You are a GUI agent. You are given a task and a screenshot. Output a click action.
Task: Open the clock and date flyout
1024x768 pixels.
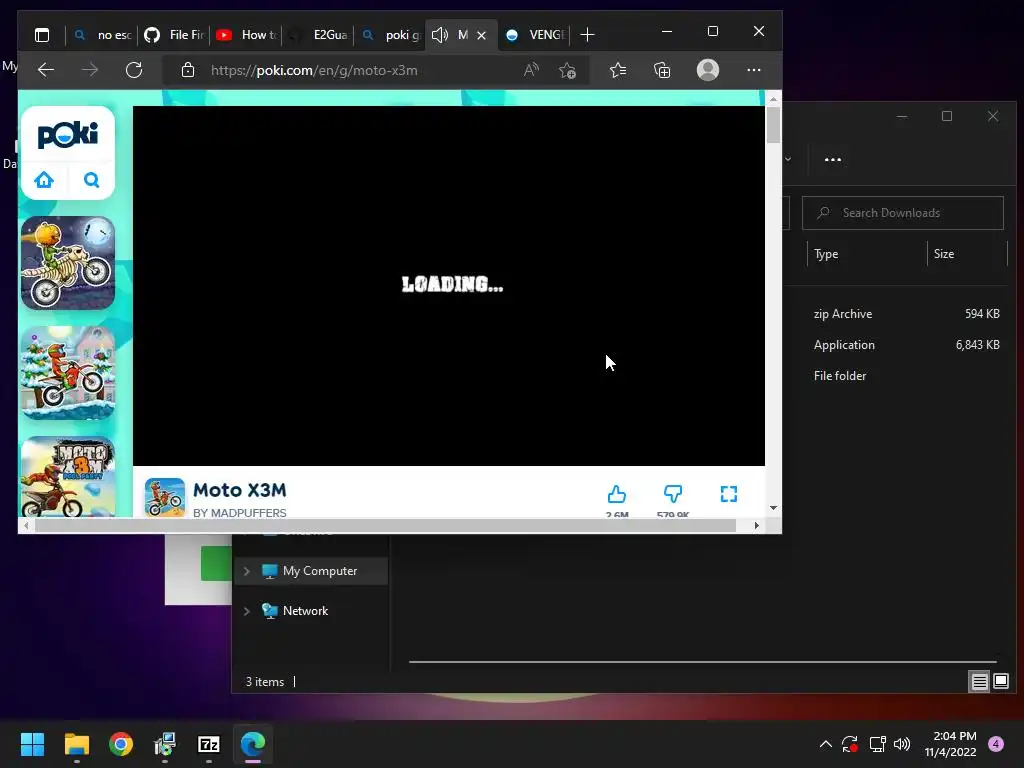click(x=950, y=744)
